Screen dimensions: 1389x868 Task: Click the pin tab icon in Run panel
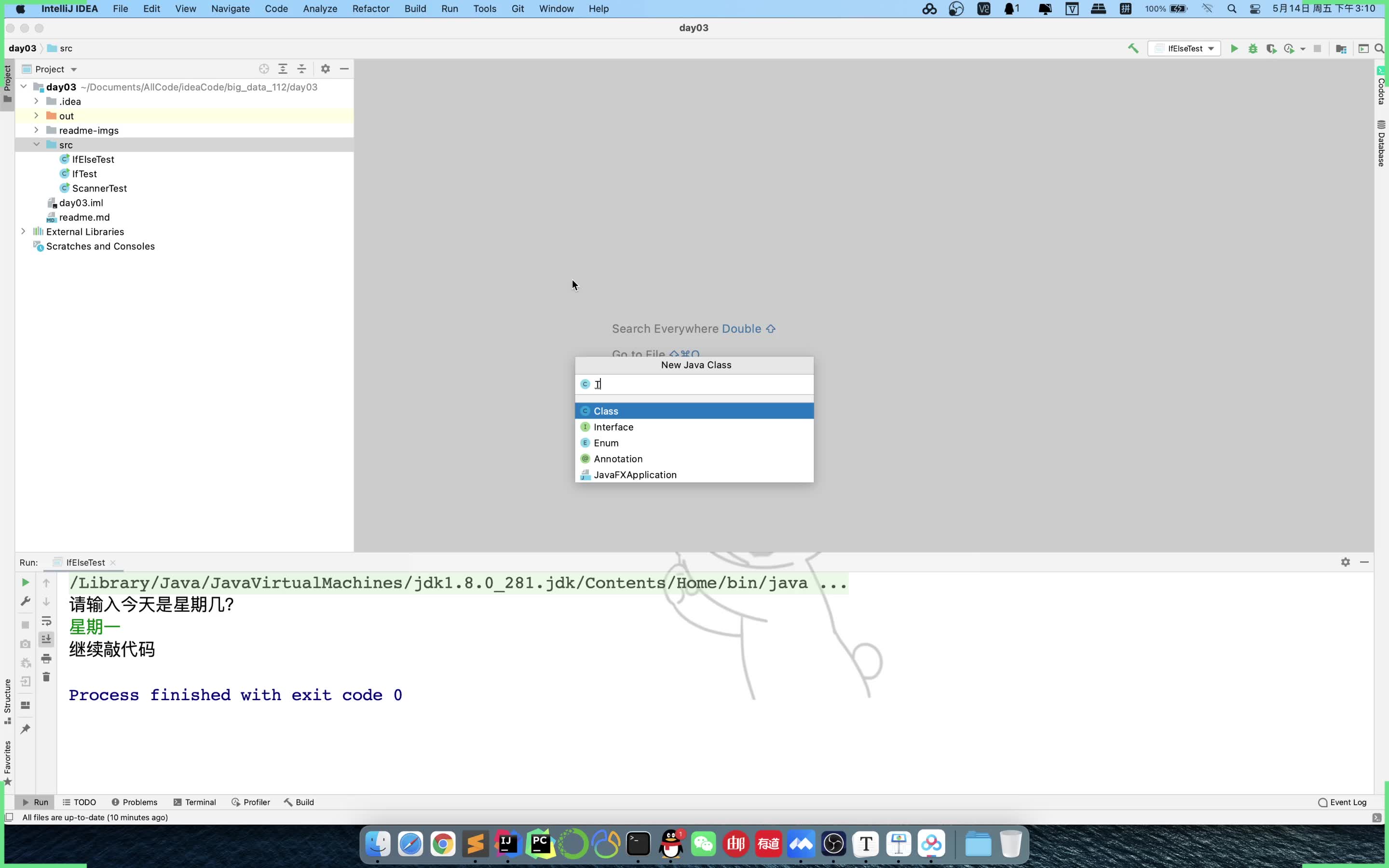(25, 729)
